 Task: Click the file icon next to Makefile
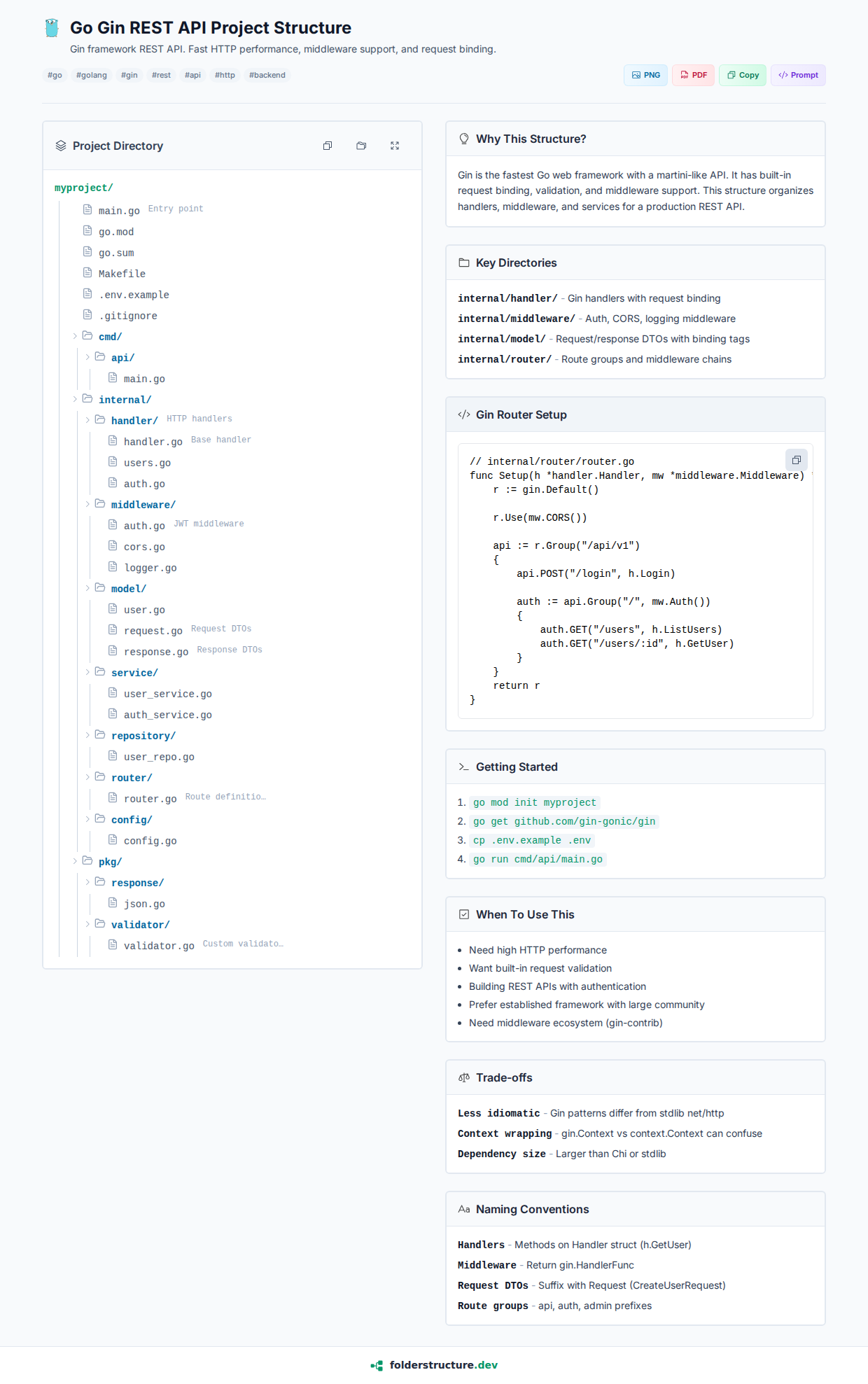coord(87,272)
